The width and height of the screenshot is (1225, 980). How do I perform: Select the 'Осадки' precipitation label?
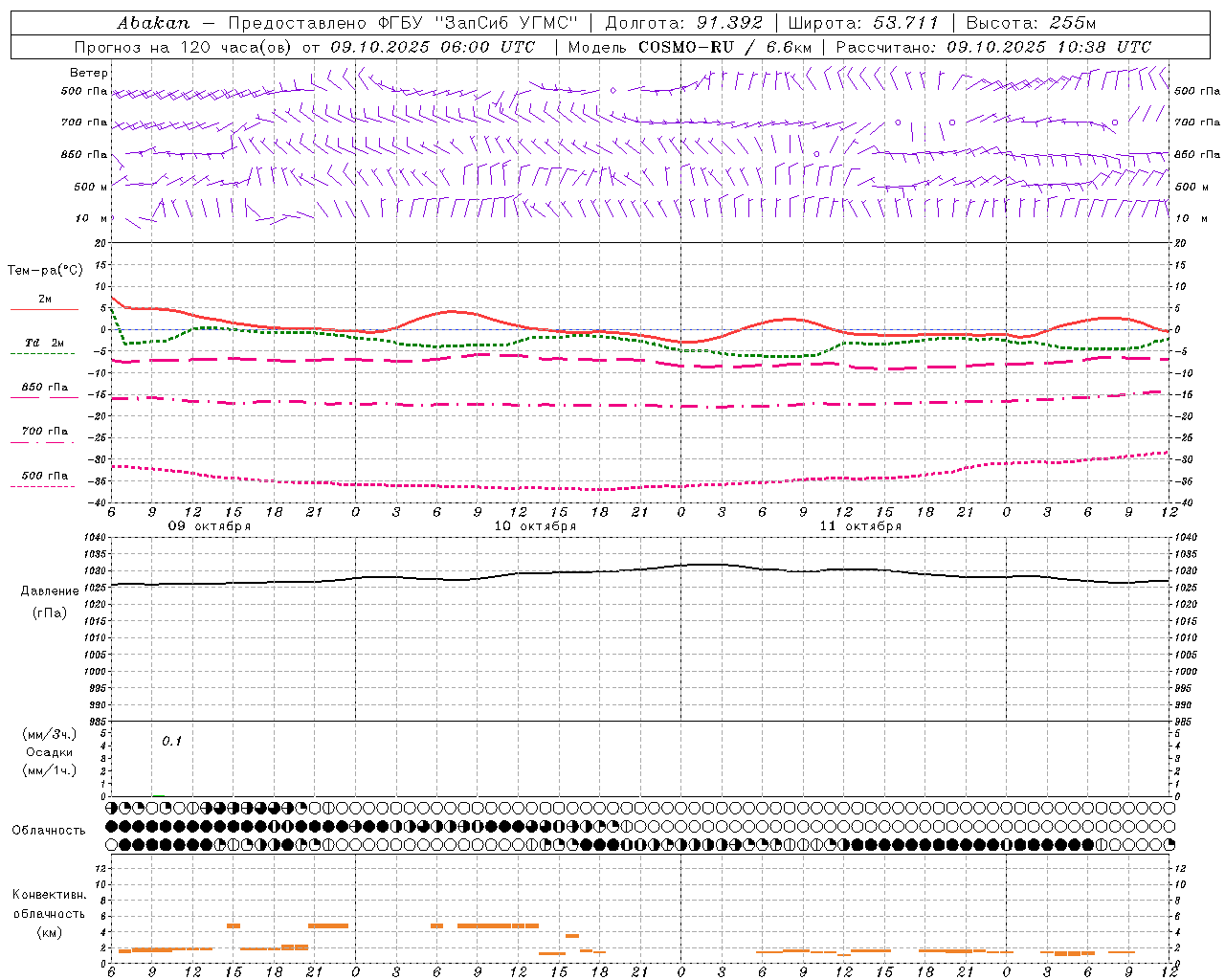pos(50,752)
